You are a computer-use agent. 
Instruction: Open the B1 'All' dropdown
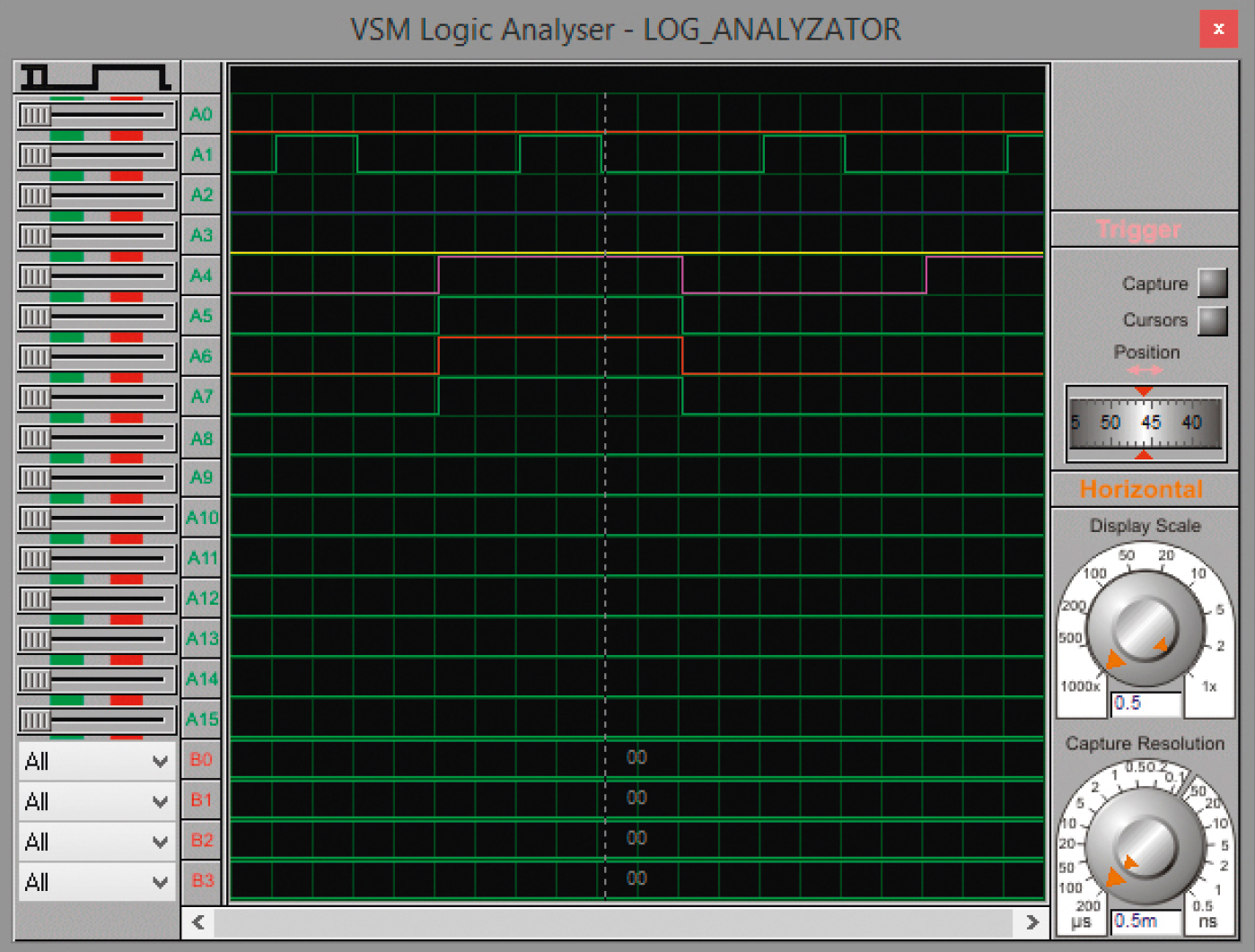point(96,801)
